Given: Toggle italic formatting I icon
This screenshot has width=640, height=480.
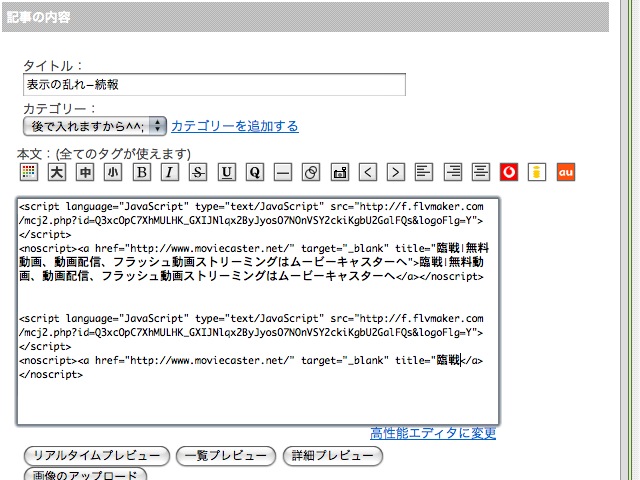Looking at the screenshot, I should pos(169,172).
